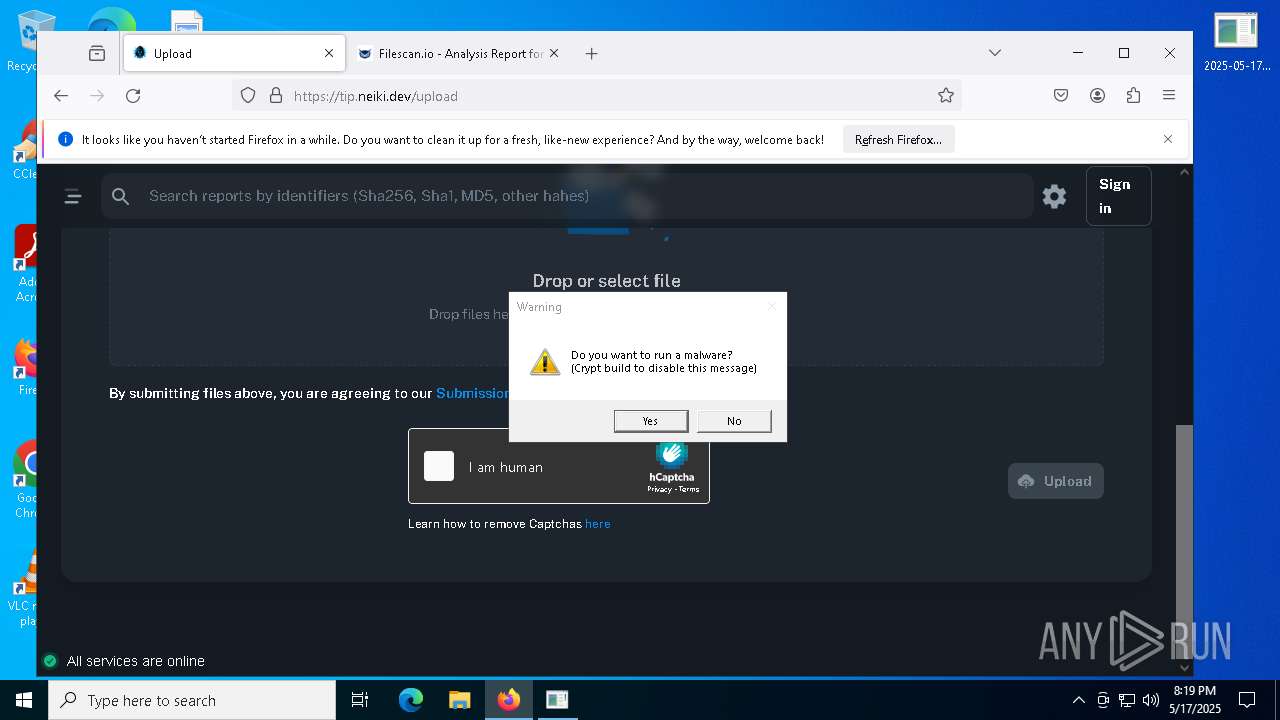1280x720 pixels.
Task: Click the magnifier search icon
Action: (121, 196)
